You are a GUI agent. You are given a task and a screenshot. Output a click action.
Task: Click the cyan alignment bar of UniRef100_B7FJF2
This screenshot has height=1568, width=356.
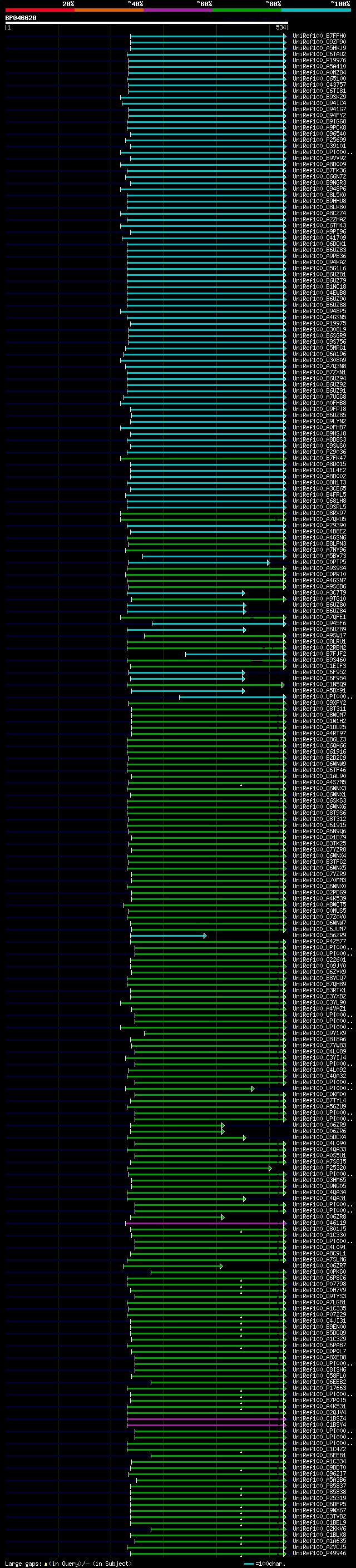pos(235,654)
